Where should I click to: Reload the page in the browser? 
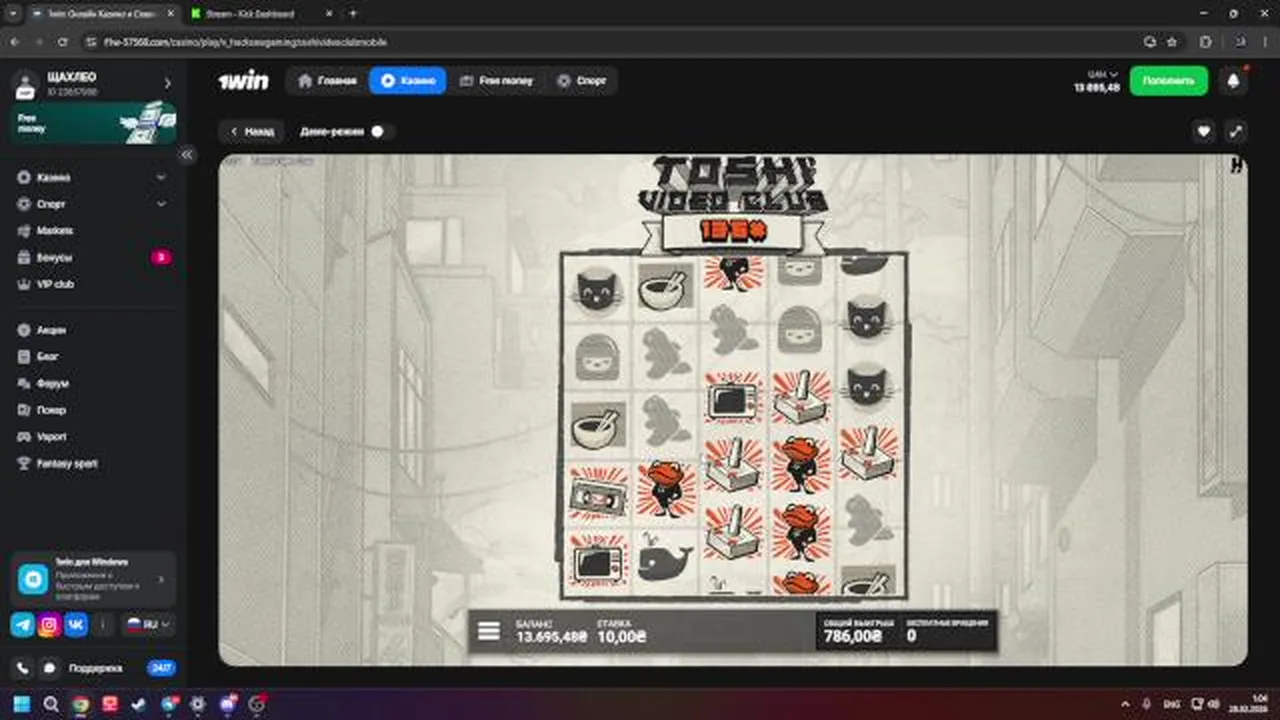coord(63,42)
